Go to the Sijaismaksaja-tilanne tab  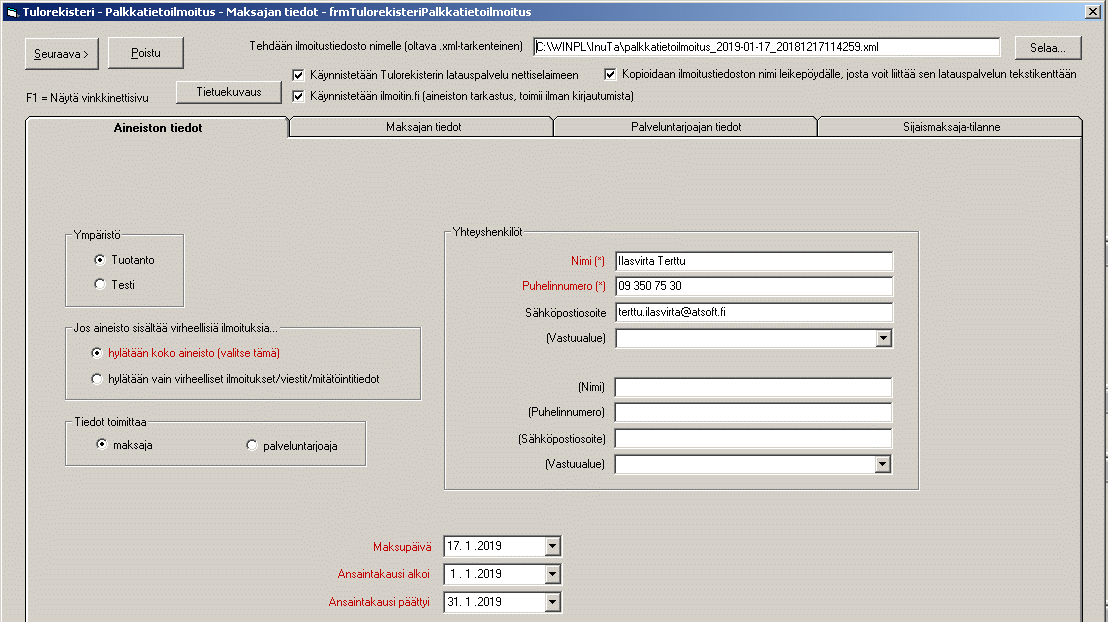tap(949, 127)
